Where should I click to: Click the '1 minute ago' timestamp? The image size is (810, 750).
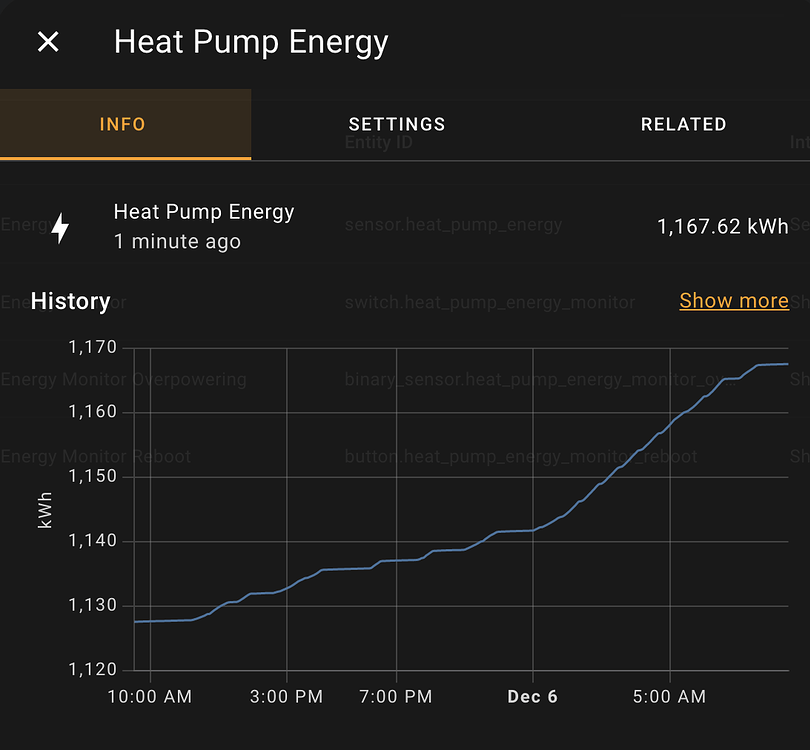176,242
